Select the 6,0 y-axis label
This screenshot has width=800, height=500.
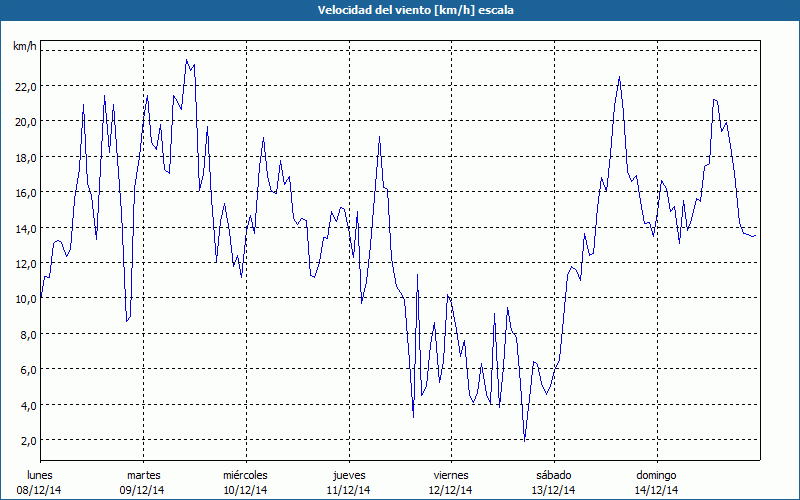point(27,370)
